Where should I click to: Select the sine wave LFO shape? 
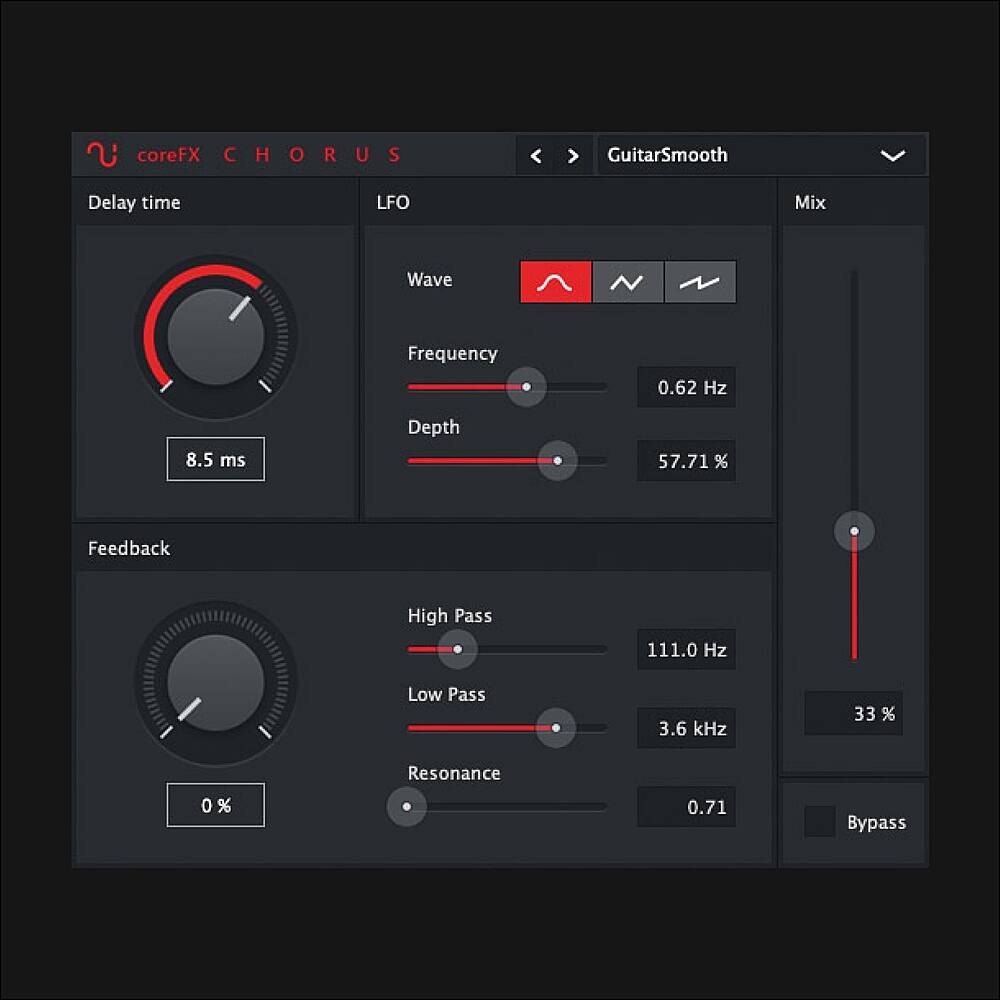tap(556, 282)
